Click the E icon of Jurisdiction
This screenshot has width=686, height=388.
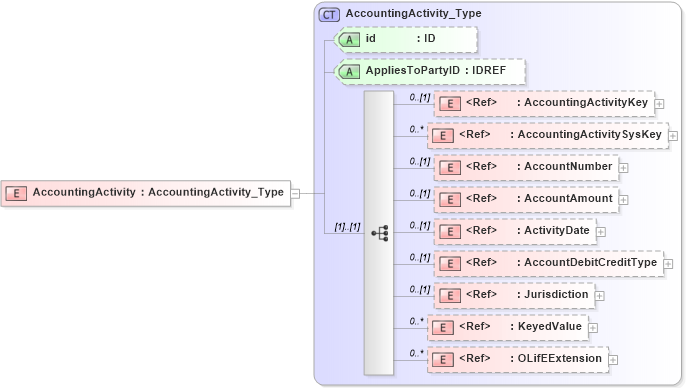click(450, 296)
